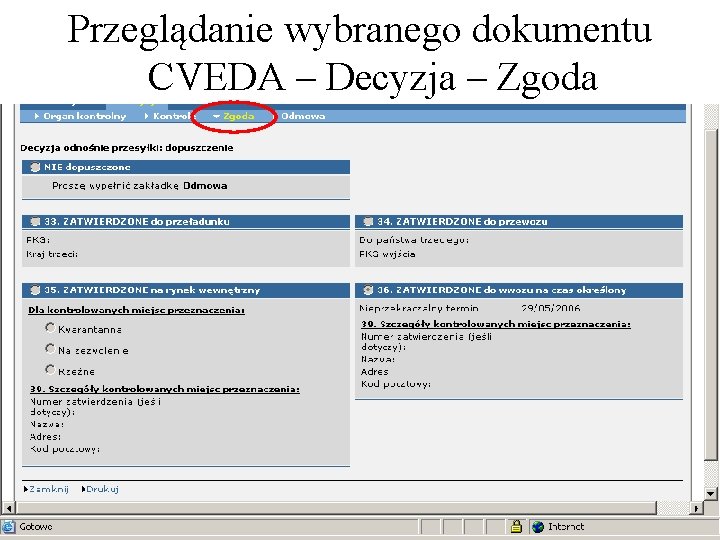Click the vertical scrollbar down arrow
This screenshot has width=720, height=540.
(x=711, y=494)
